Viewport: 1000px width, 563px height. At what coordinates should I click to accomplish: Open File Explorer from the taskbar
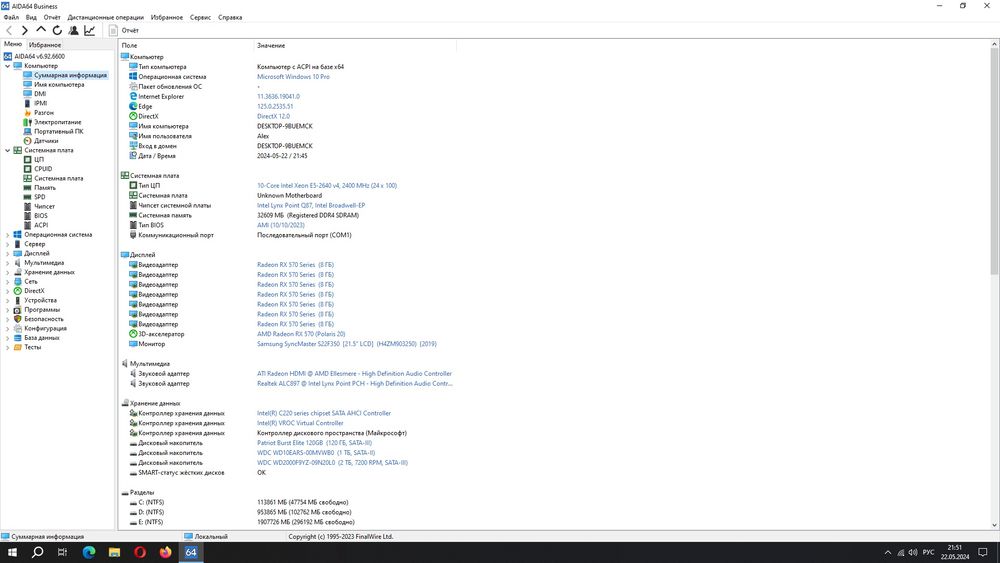point(114,552)
